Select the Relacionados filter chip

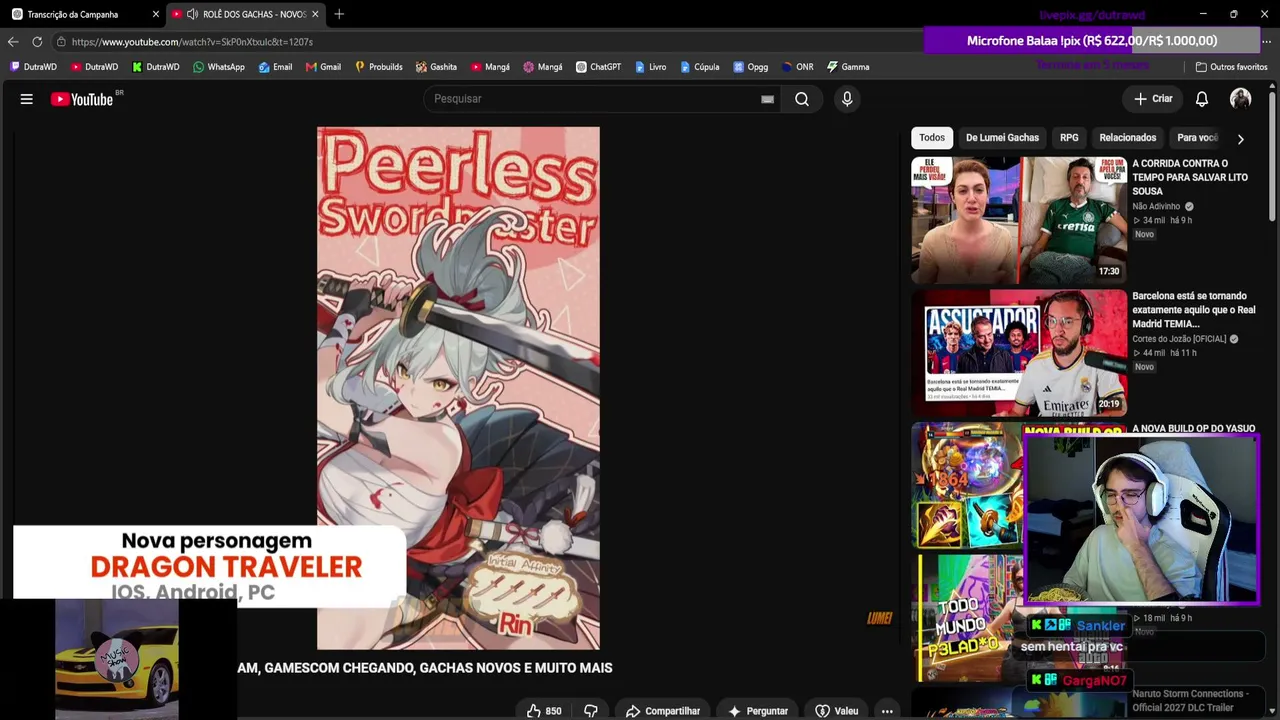click(x=1127, y=138)
